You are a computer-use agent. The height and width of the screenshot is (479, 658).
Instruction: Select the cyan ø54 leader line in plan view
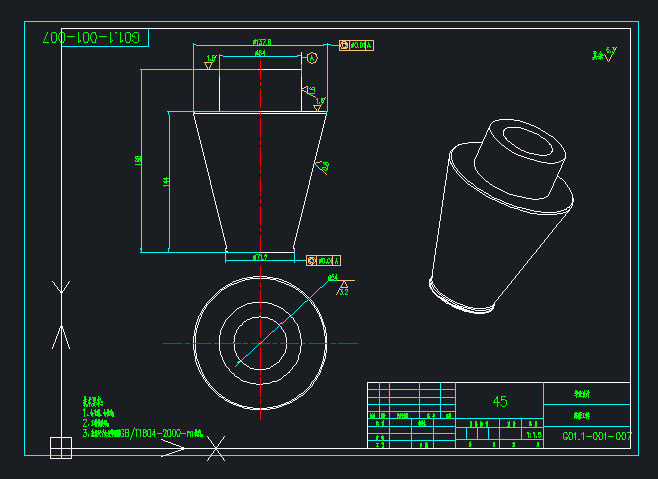click(282, 324)
